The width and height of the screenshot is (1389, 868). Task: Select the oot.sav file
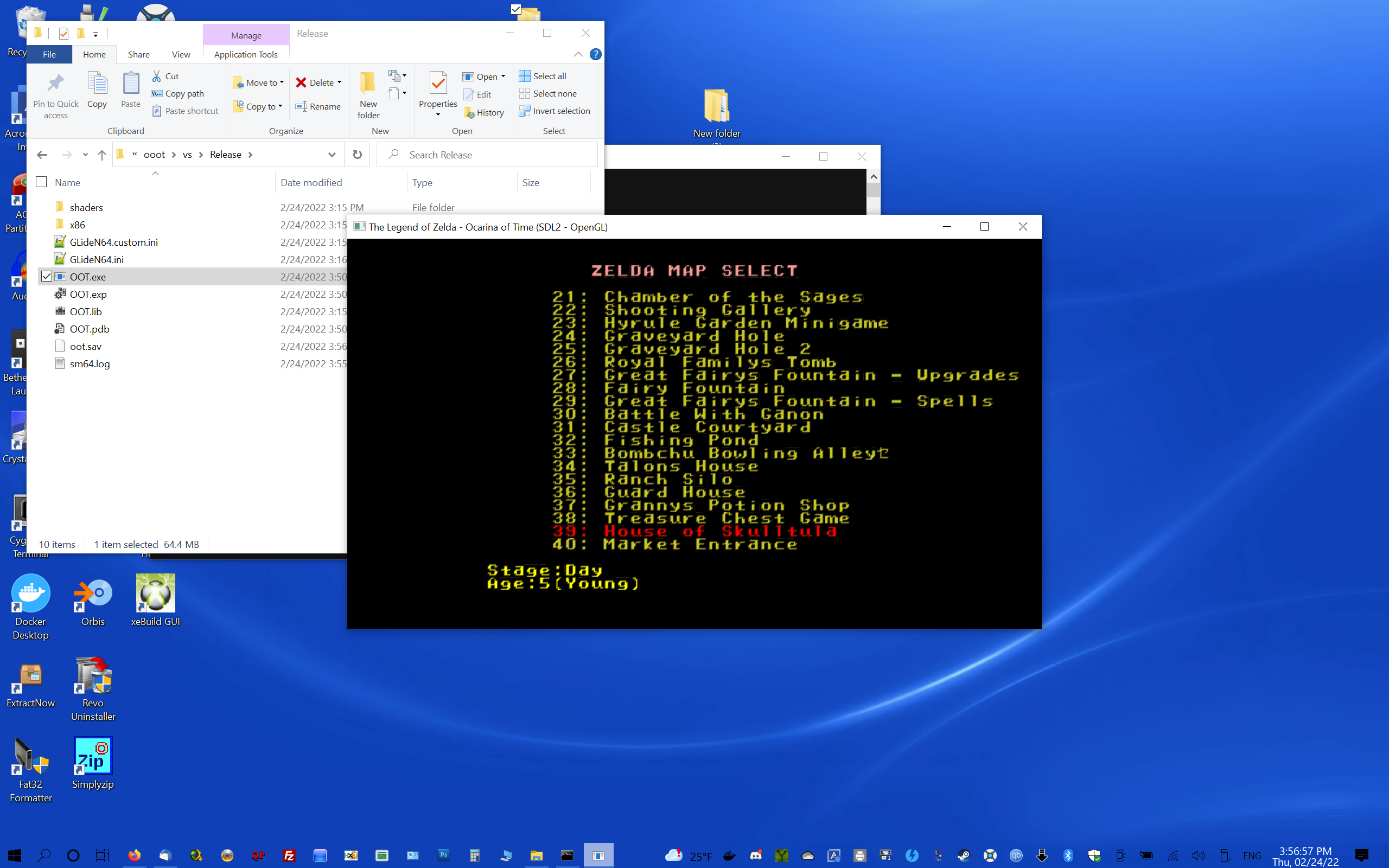[x=86, y=346]
